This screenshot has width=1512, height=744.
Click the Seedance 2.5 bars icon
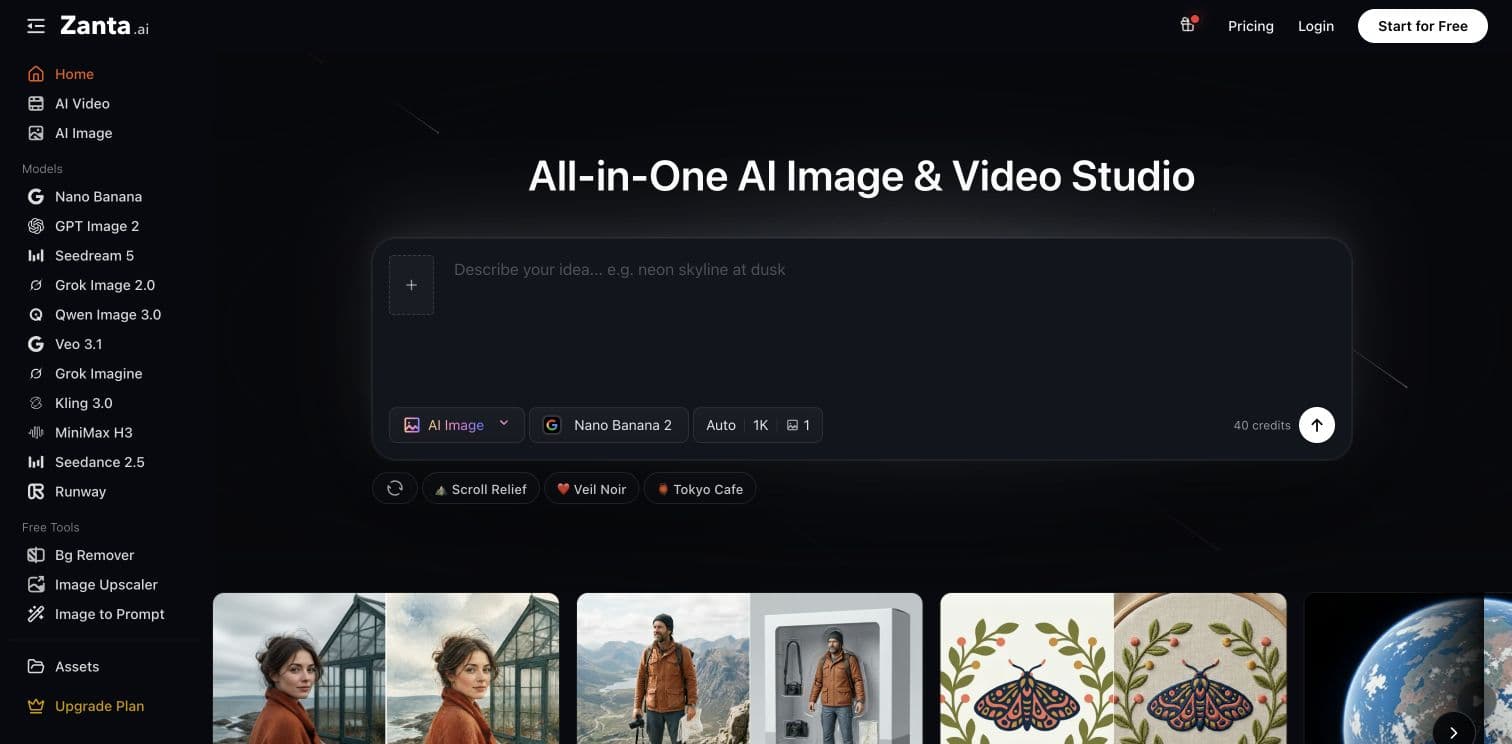tap(36, 462)
